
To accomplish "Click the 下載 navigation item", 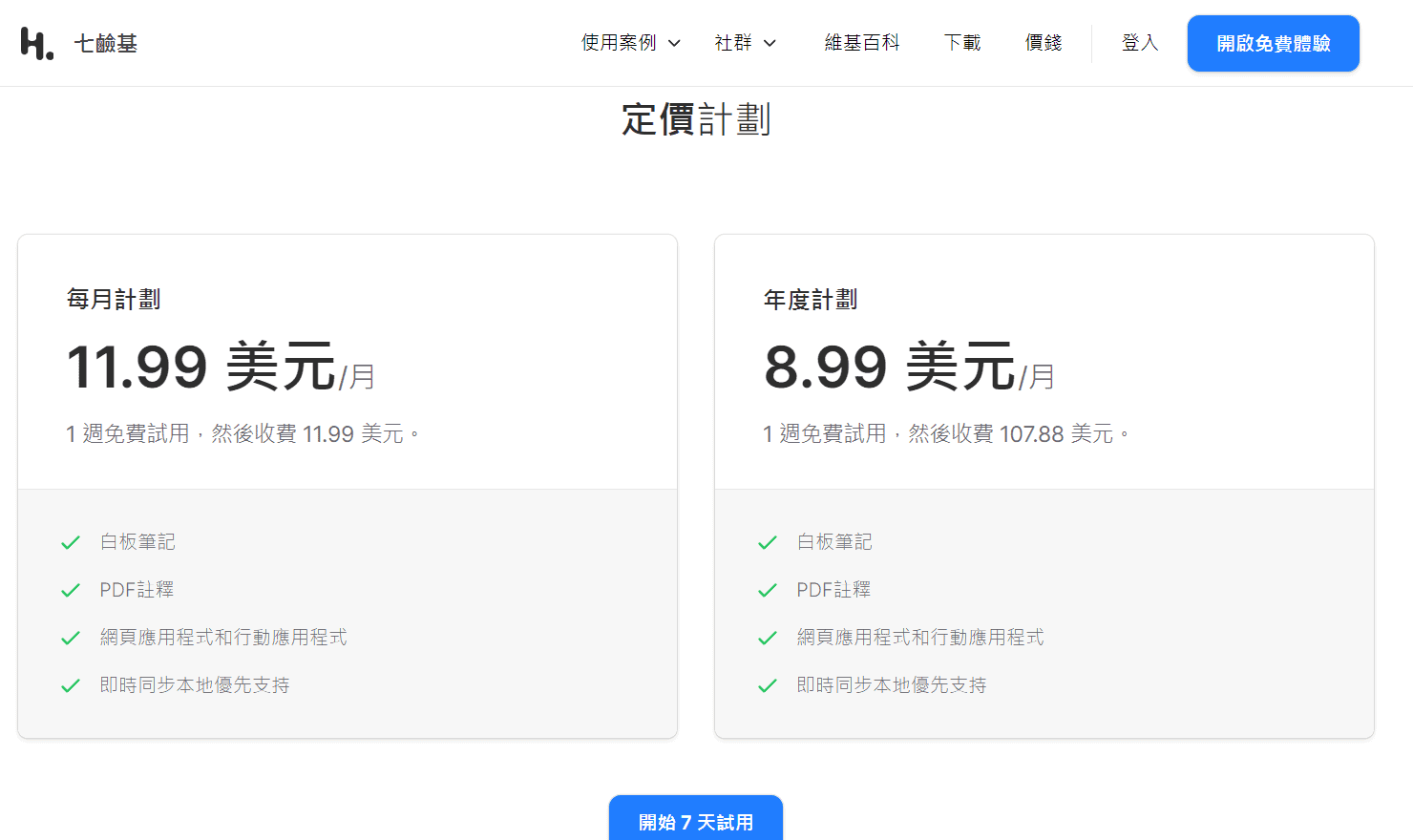I will pyautogui.click(x=961, y=43).
